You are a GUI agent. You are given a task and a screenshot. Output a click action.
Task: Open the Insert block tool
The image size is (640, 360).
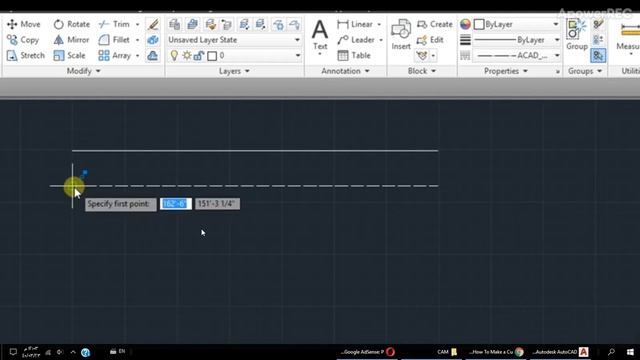coord(401,35)
